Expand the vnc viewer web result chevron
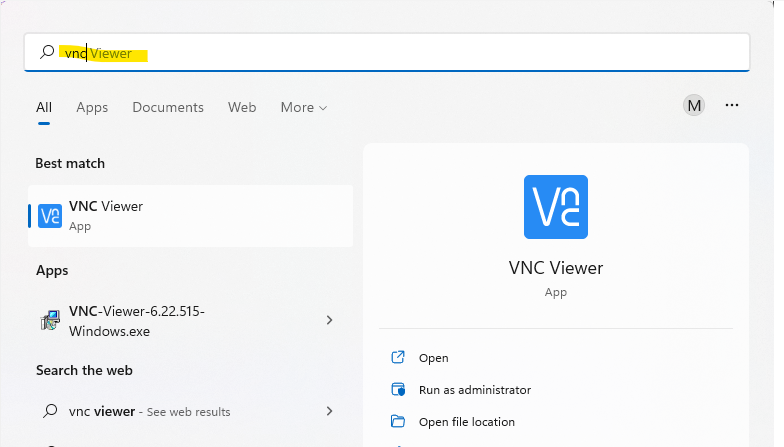784x447 pixels. pos(330,411)
